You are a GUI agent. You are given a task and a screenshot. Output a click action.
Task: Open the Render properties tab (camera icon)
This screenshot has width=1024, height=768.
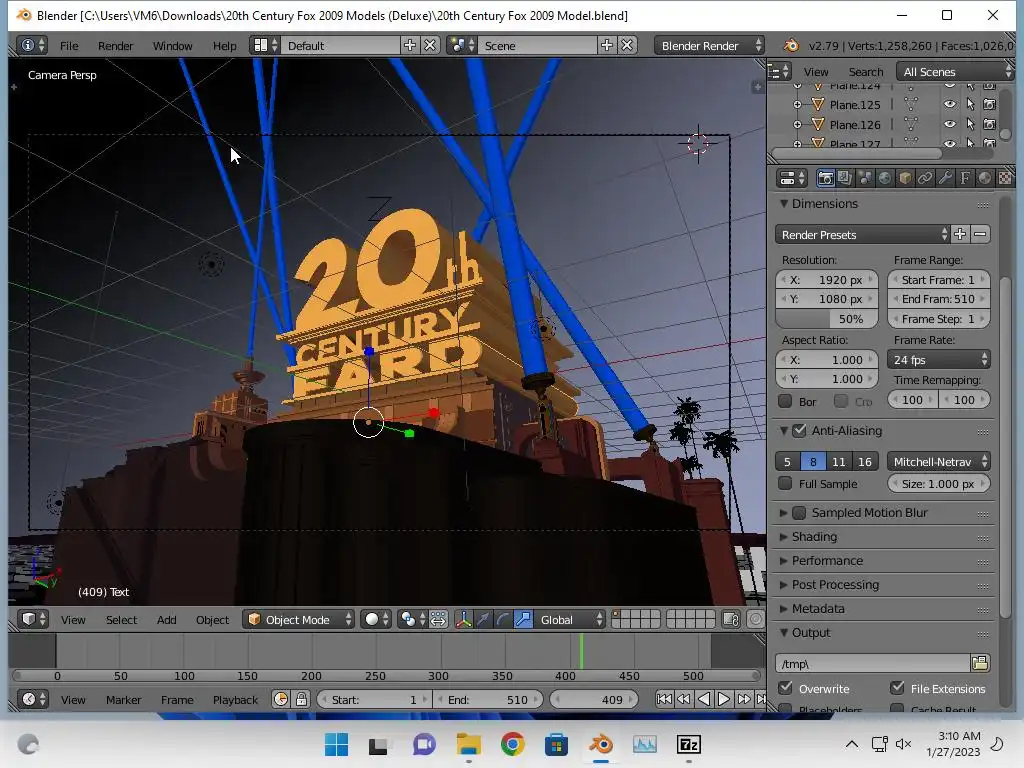825,178
